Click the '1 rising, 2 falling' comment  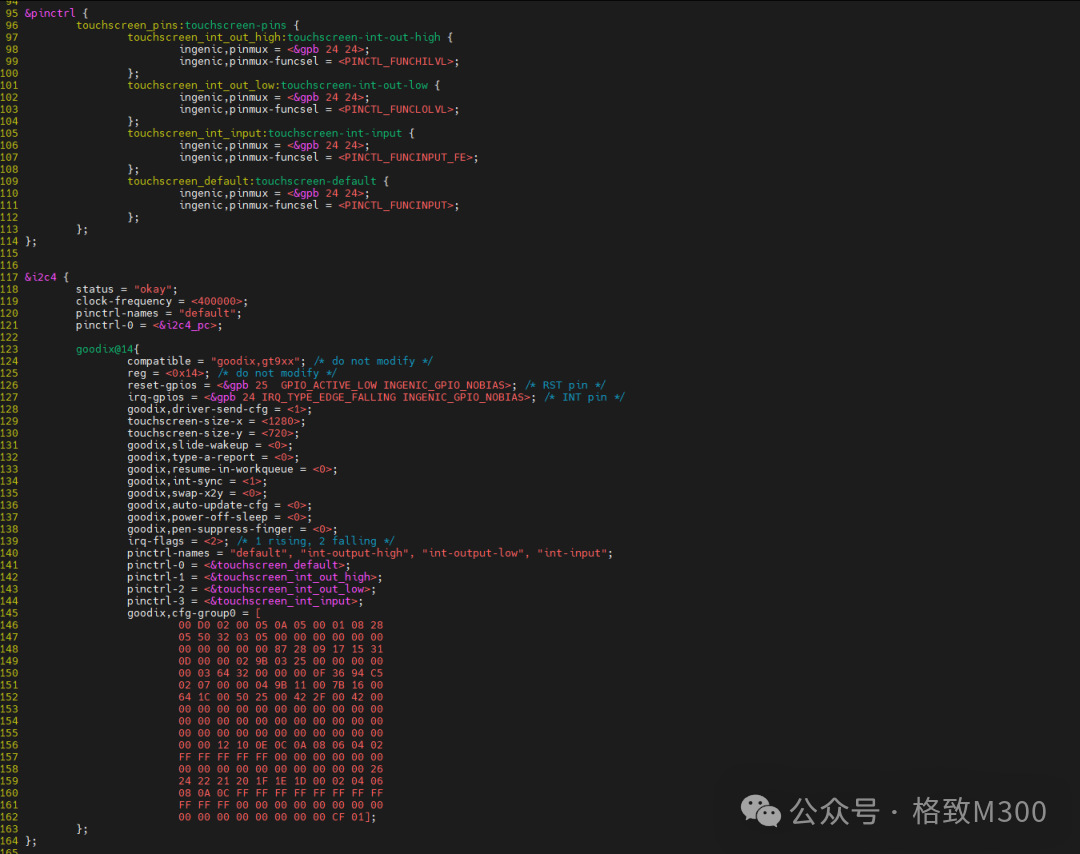316,541
